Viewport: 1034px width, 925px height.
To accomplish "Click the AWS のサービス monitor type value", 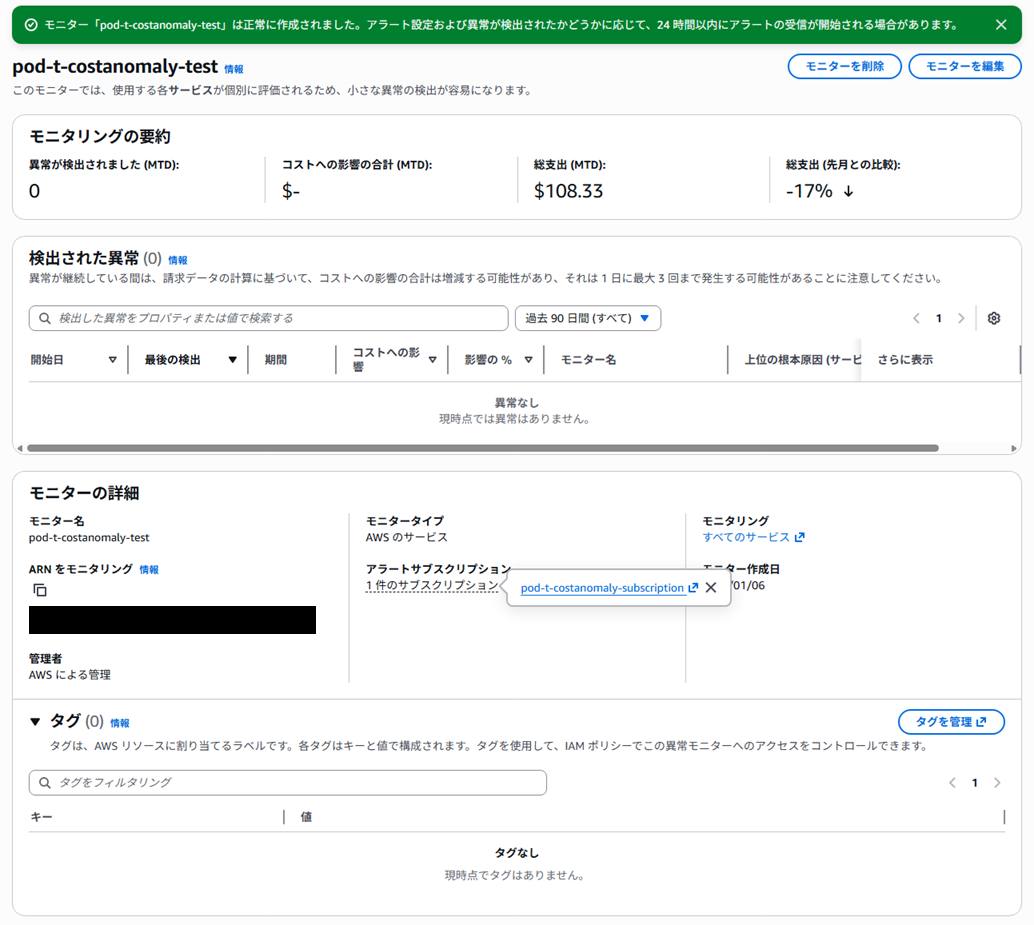I will pos(407,537).
